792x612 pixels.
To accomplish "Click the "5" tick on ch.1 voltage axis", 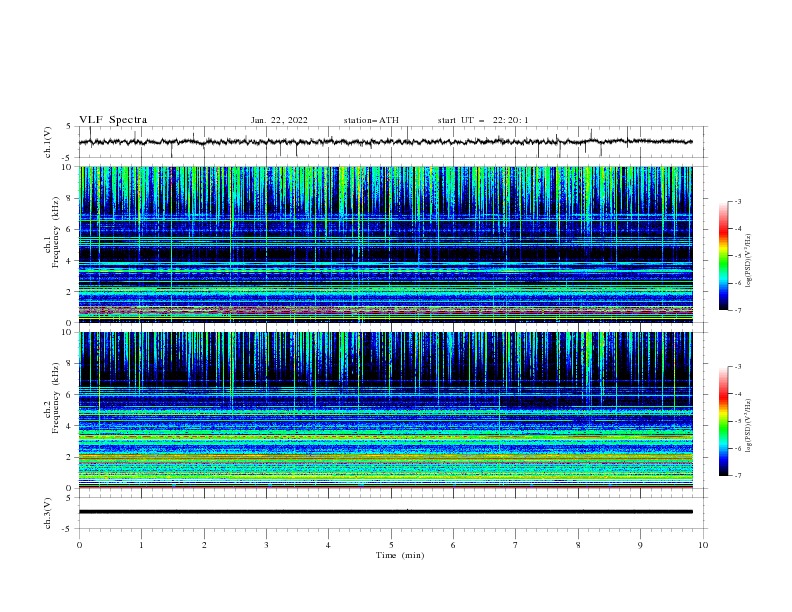I will click(70, 127).
